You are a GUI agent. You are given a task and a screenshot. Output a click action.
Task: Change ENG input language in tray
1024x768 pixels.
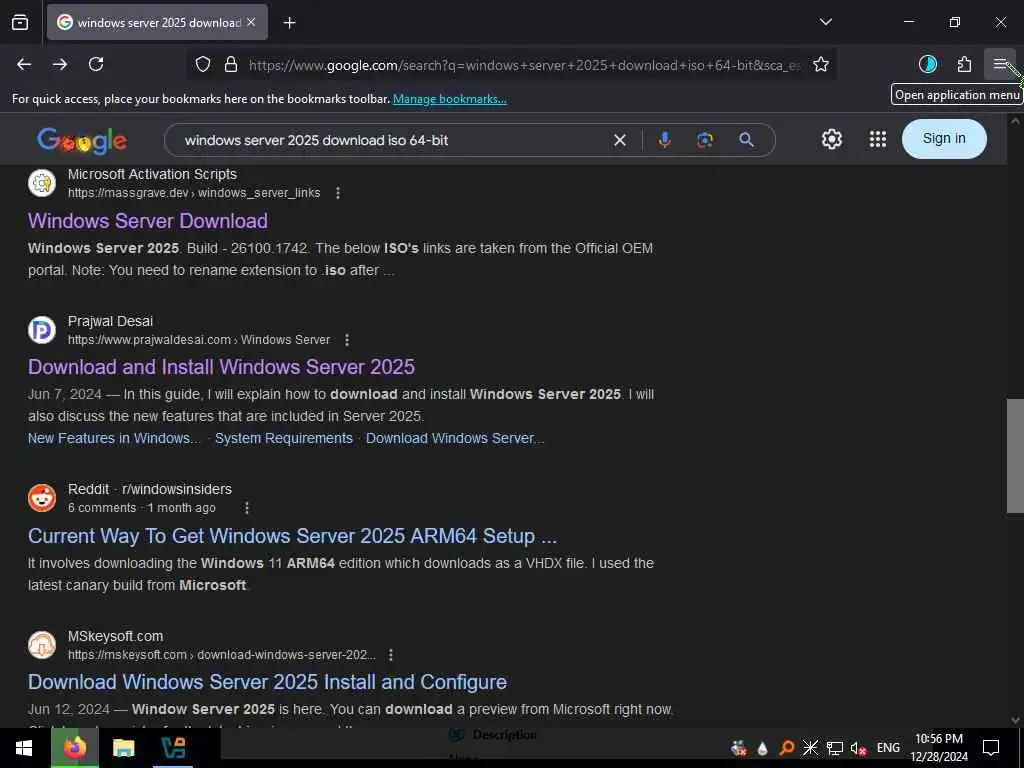click(888, 748)
